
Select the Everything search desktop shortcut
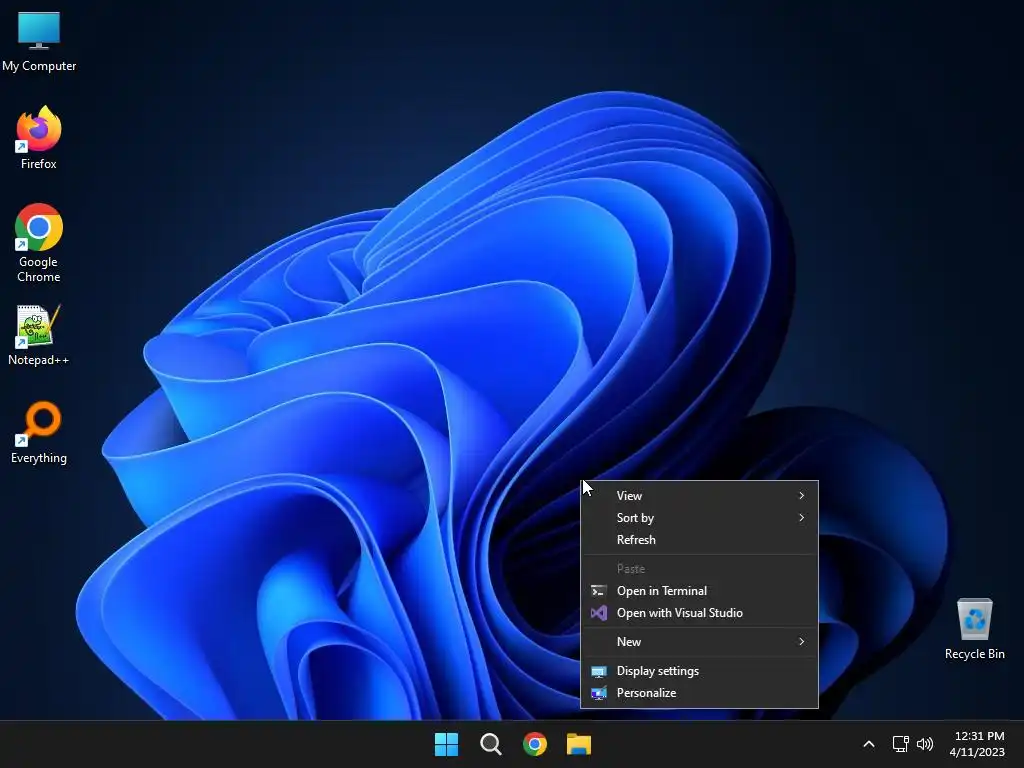click(x=39, y=432)
